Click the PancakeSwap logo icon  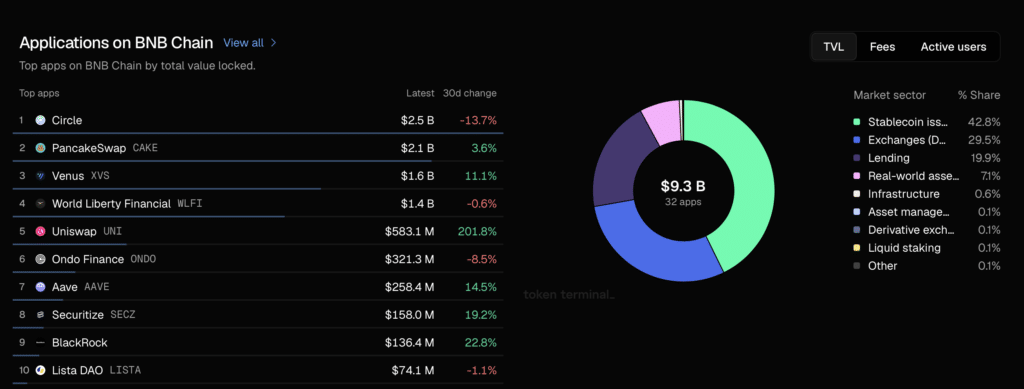(x=40, y=148)
